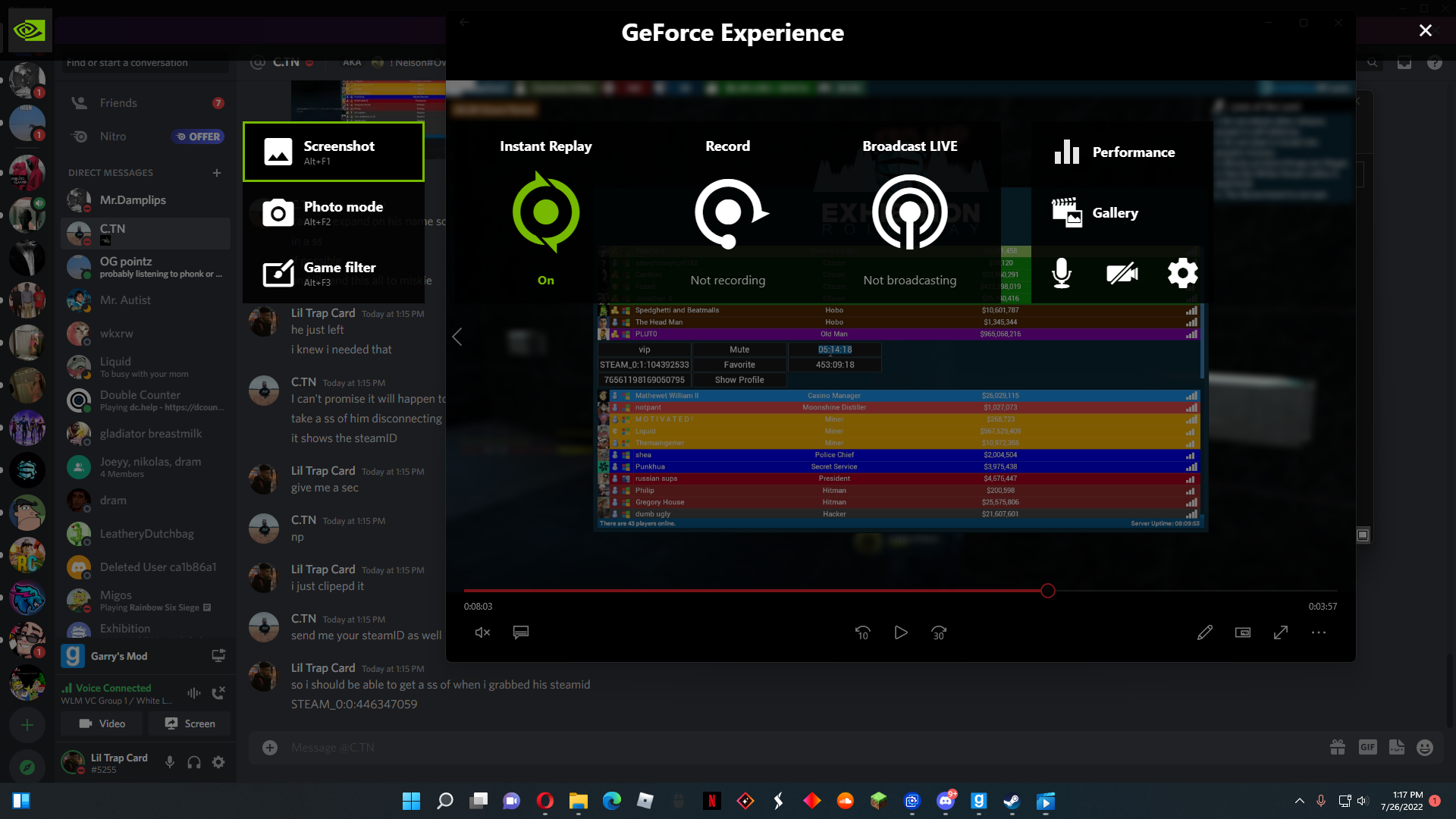The width and height of the screenshot is (1456, 819).
Task: Click Find or start a conversation field
Action: [146, 63]
